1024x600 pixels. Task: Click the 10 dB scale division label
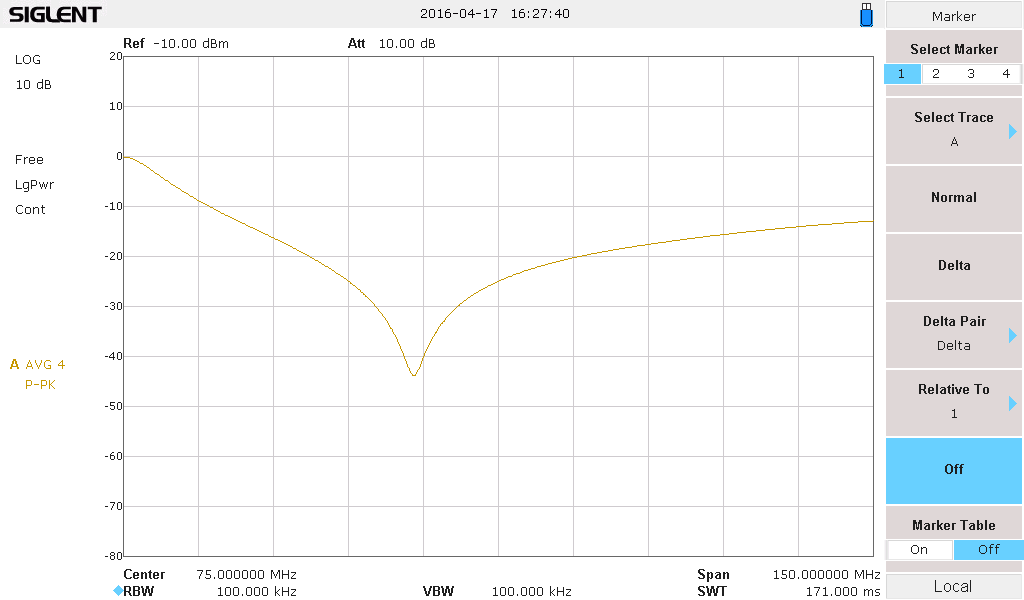point(33,84)
